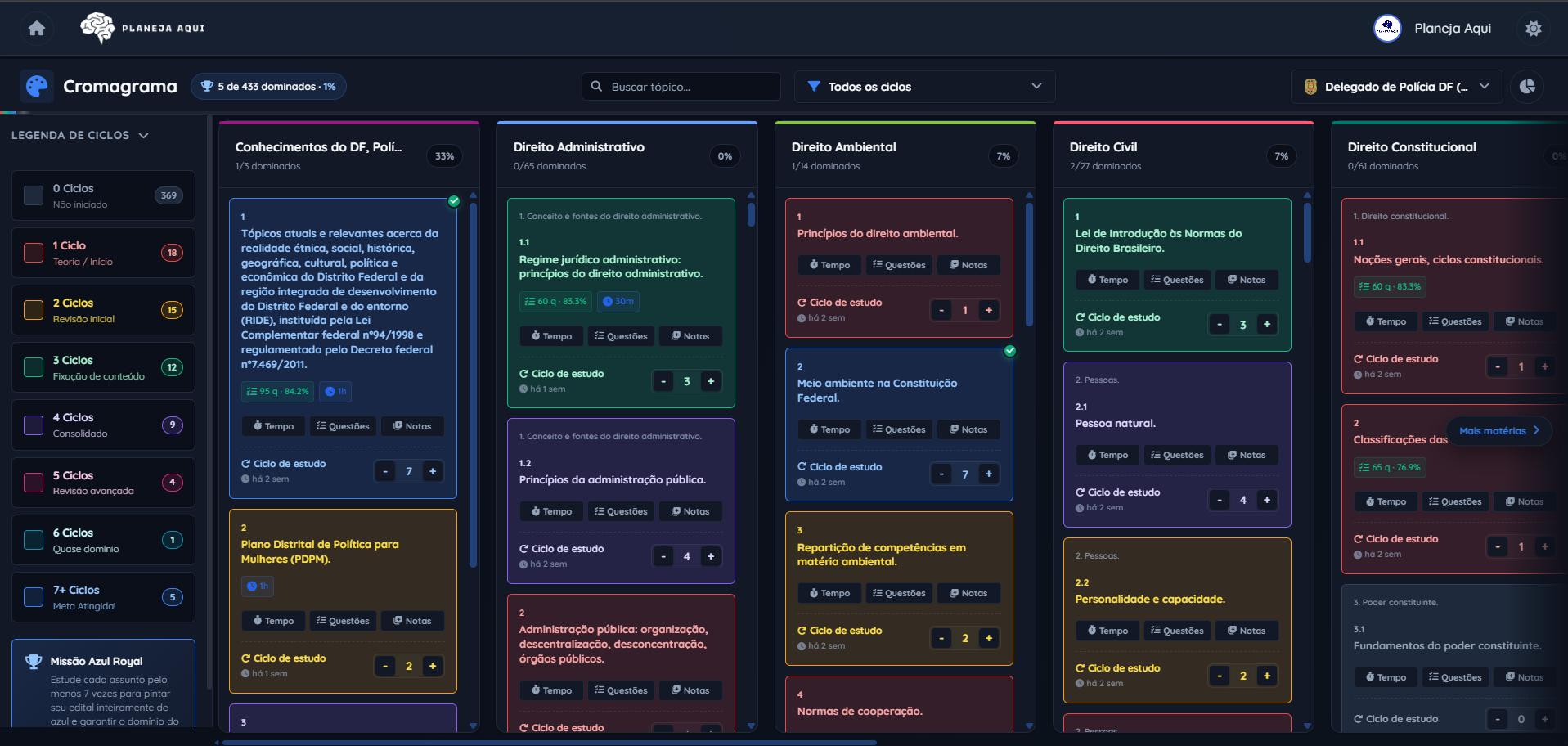The height and width of the screenshot is (746, 1568).
Task: Open Tempo for Princípios do direito ambiental
Action: point(829,265)
